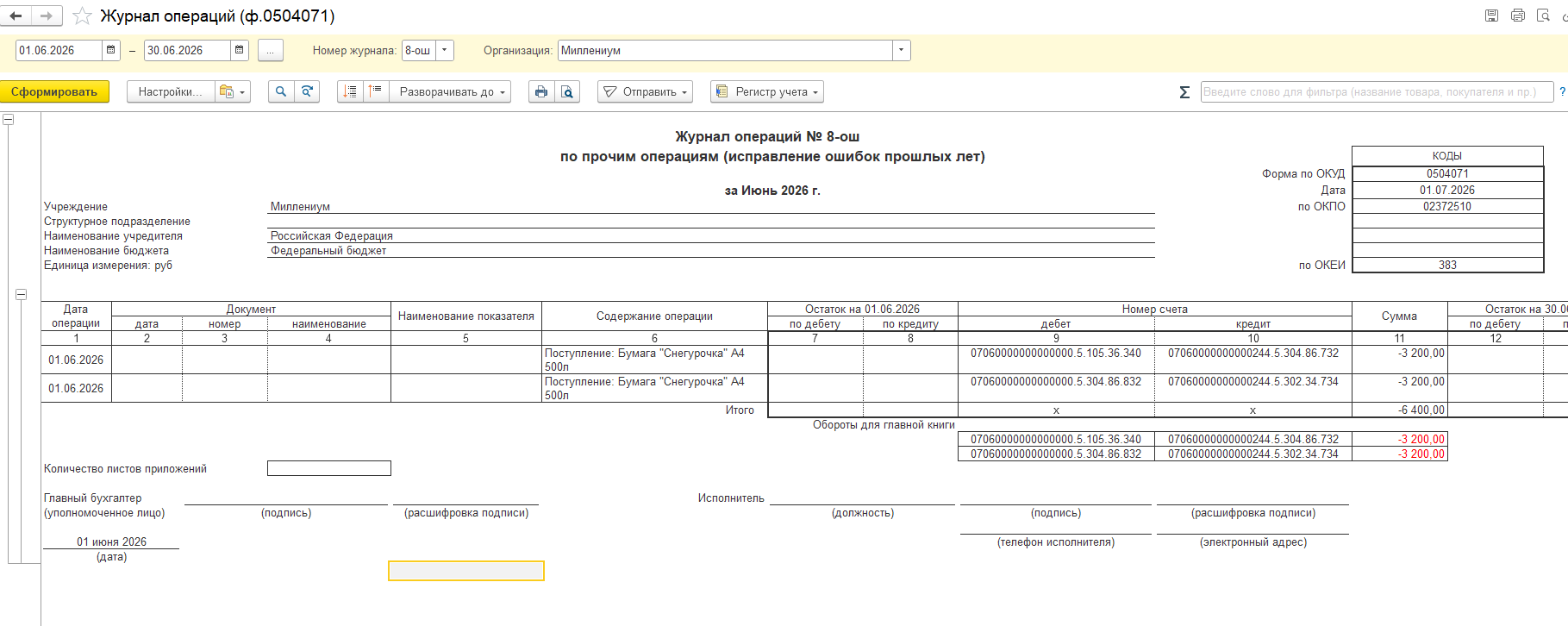Select the date 01 июня 2026
Image resolution: width=1568 pixels, height=626 pixels.
tap(111, 541)
